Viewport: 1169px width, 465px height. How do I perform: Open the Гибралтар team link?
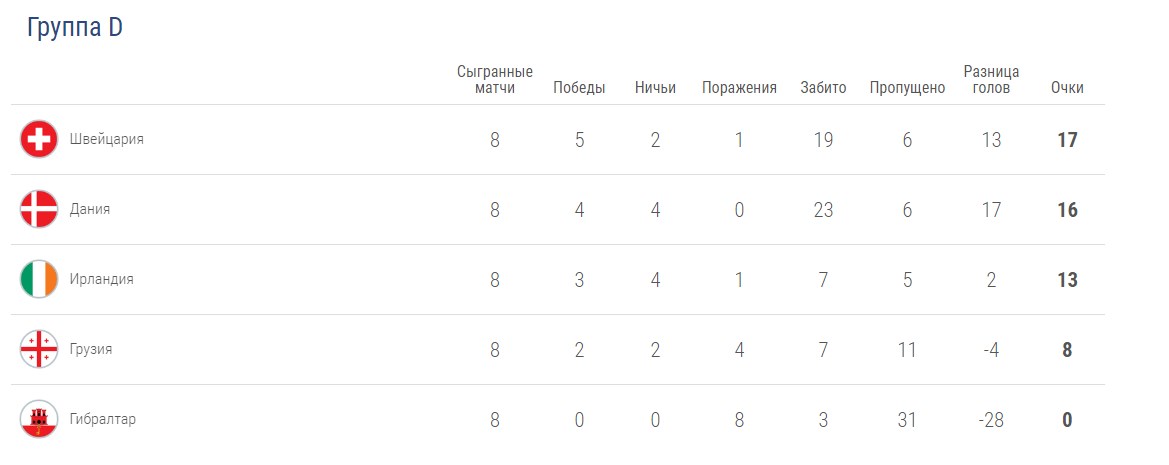pos(103,419)
